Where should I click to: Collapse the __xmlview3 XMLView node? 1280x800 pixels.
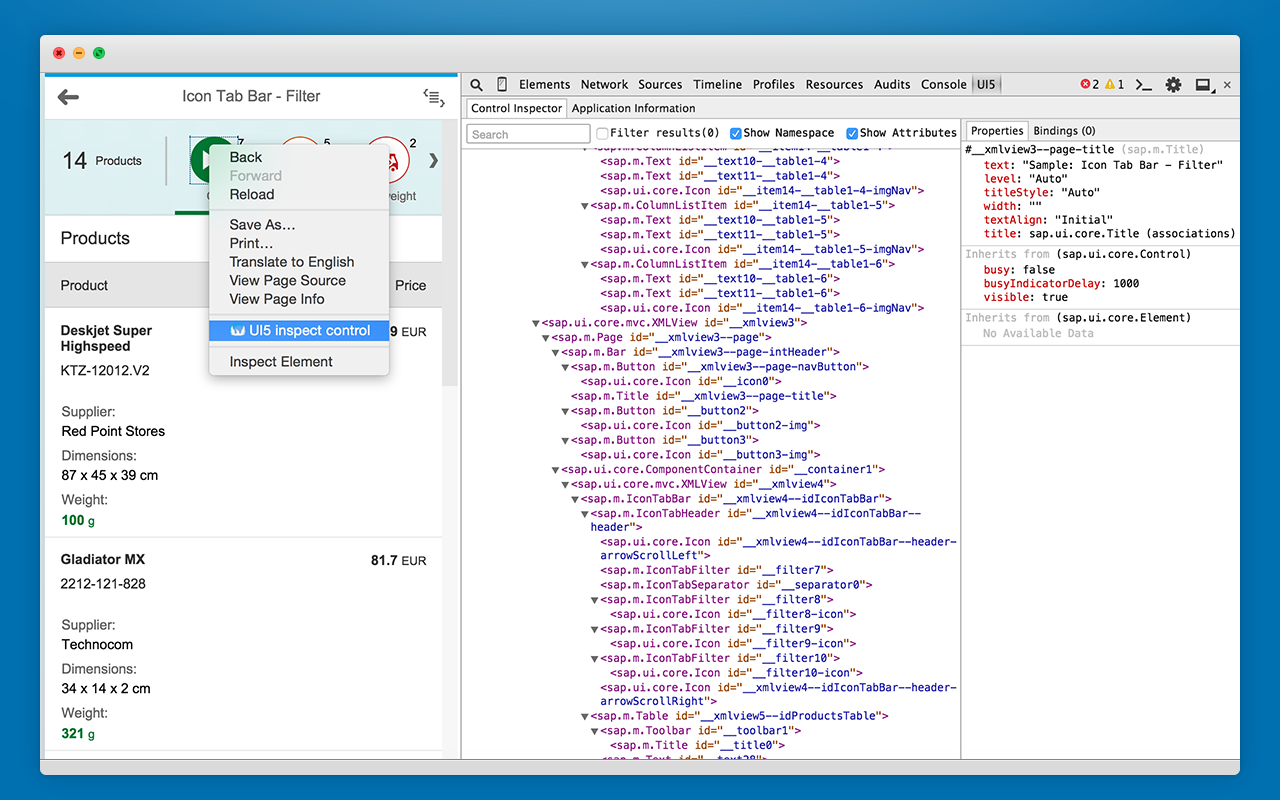coord(535,322)
